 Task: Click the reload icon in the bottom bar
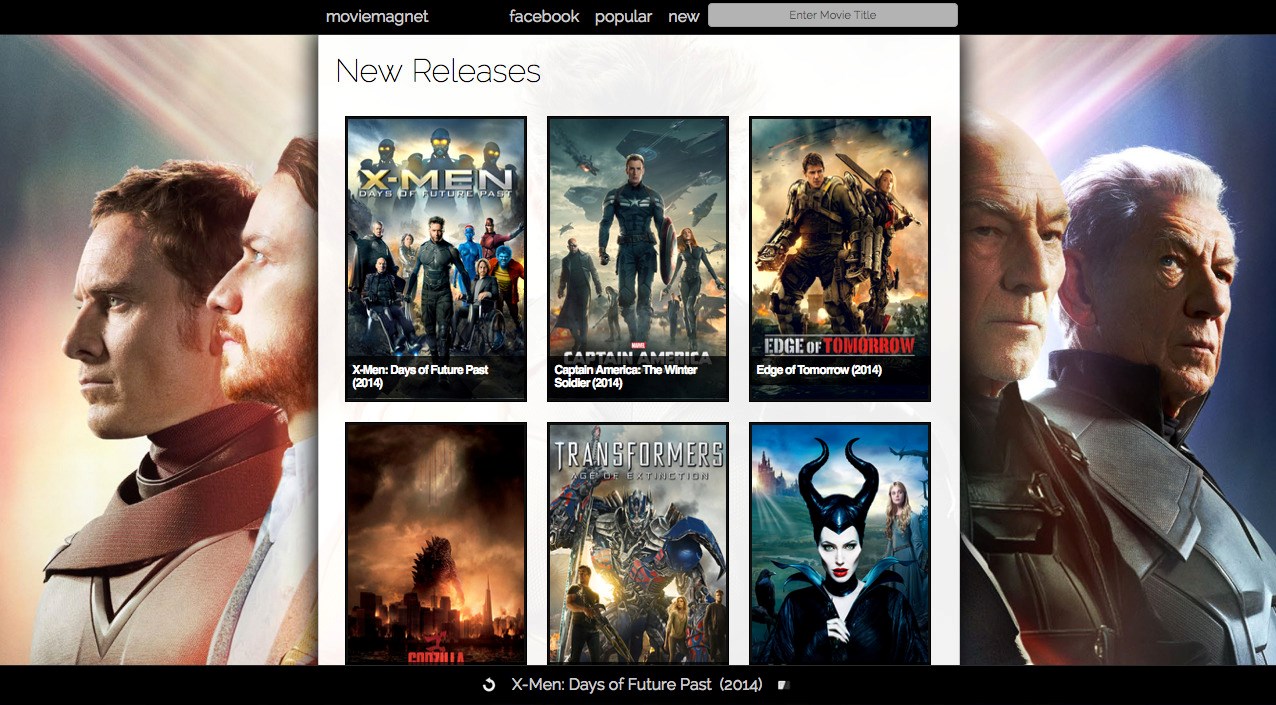(x=489, y=685)
